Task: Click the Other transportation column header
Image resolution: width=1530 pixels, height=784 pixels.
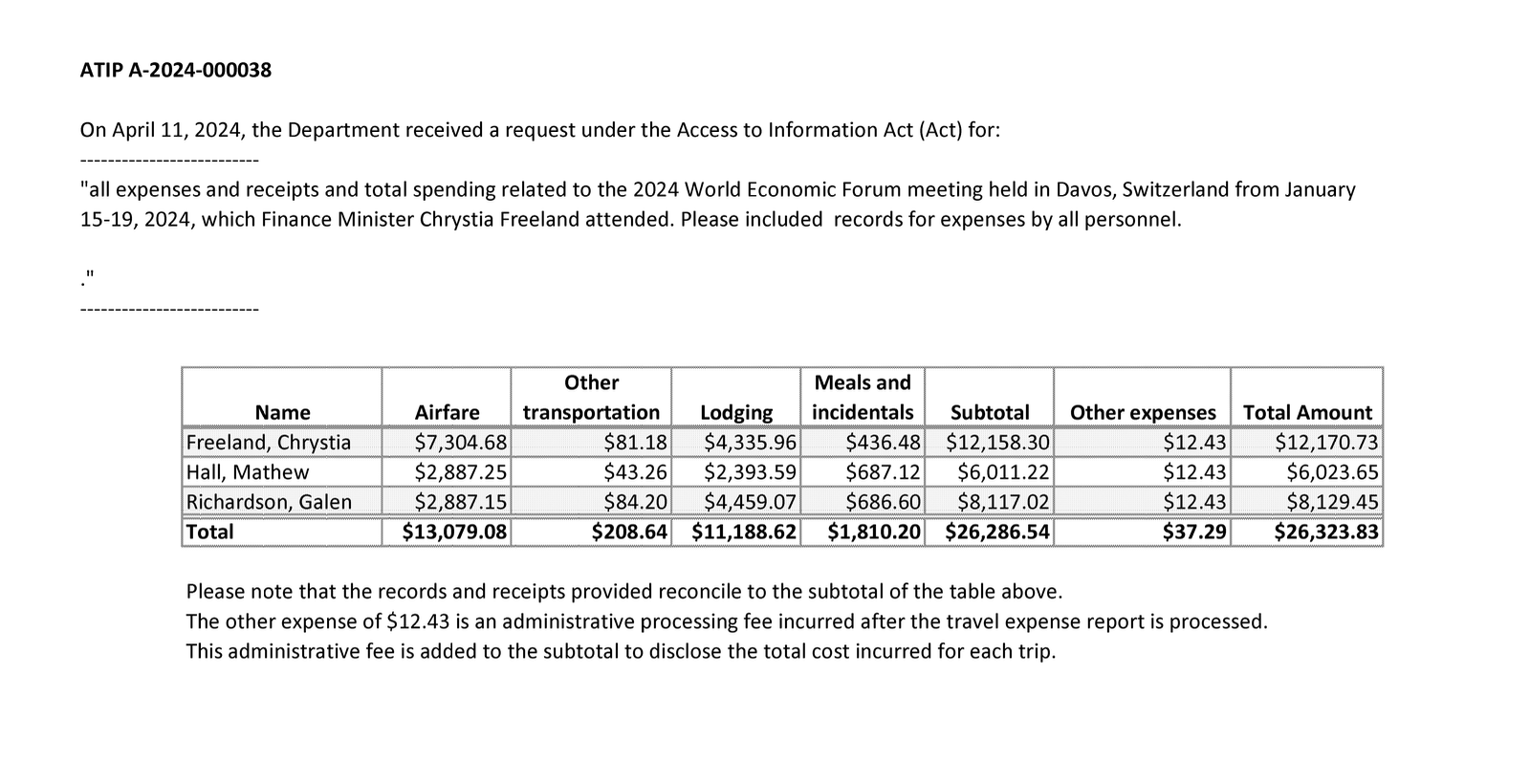Action: 591,399
